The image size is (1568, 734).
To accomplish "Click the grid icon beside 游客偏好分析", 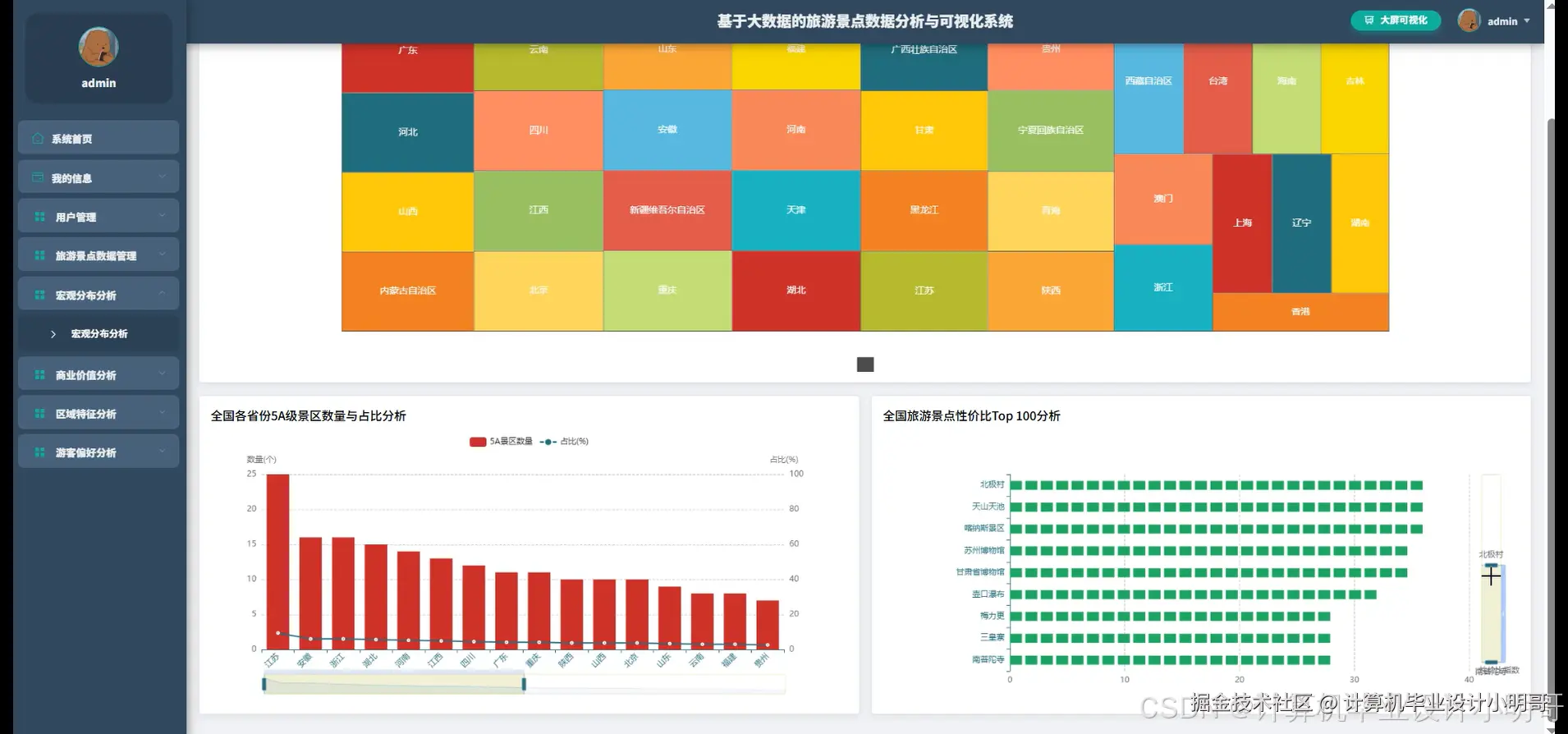I will click(39, 452).
